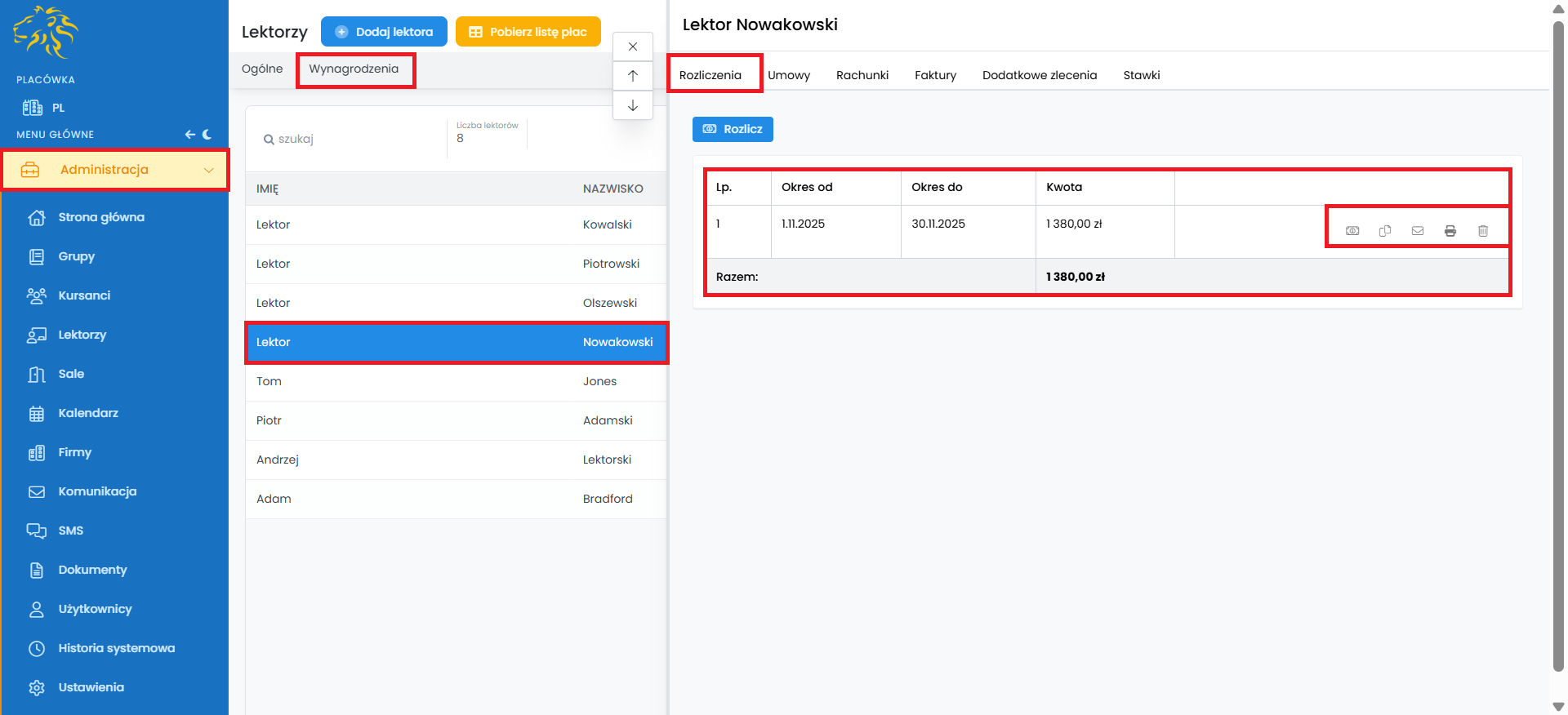
Task: Expand the Administracja menu section
Action: click(x=114, y=170)
